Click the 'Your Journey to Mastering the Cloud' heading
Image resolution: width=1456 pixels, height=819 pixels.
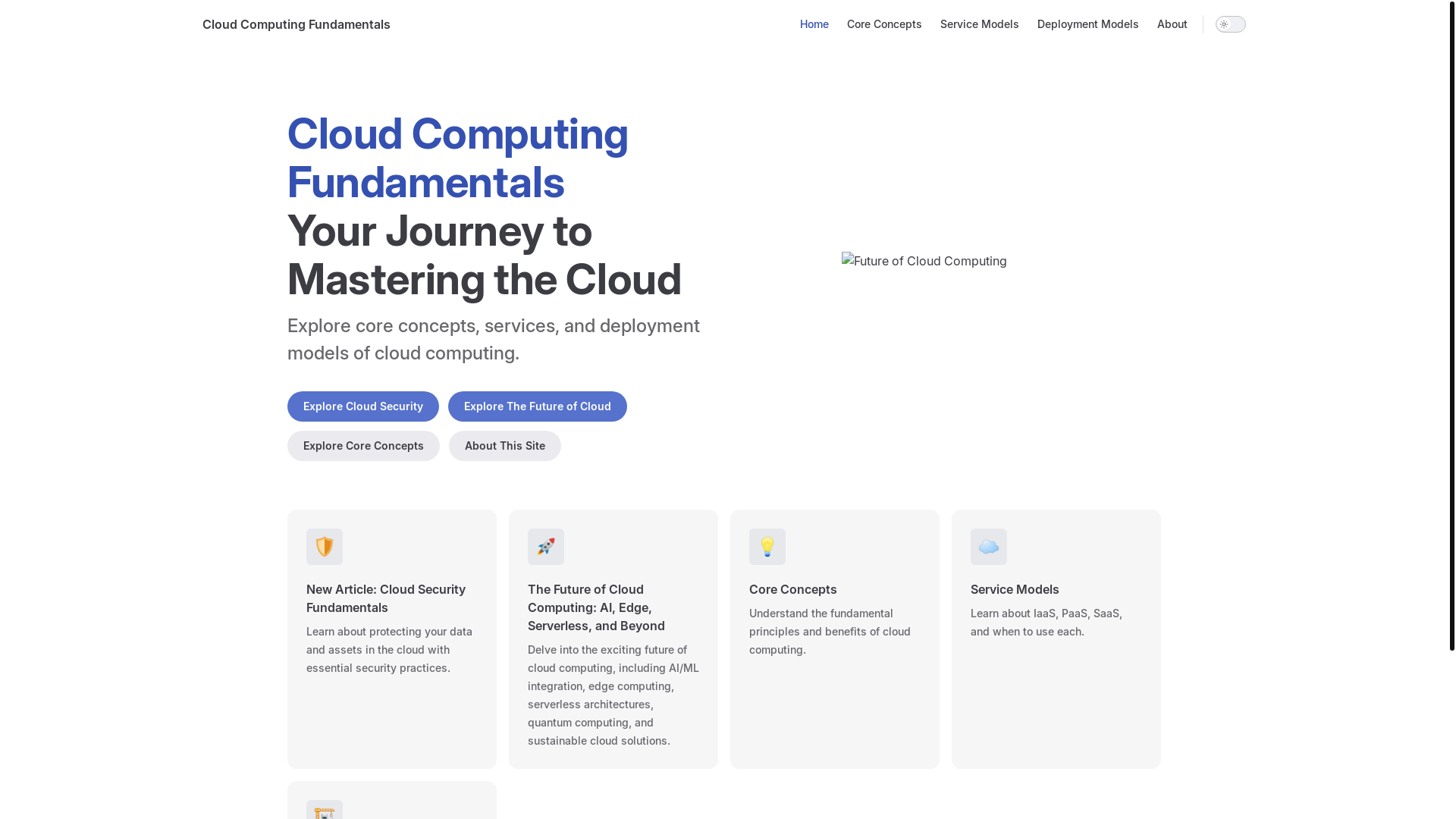click(x=485, y=255)
